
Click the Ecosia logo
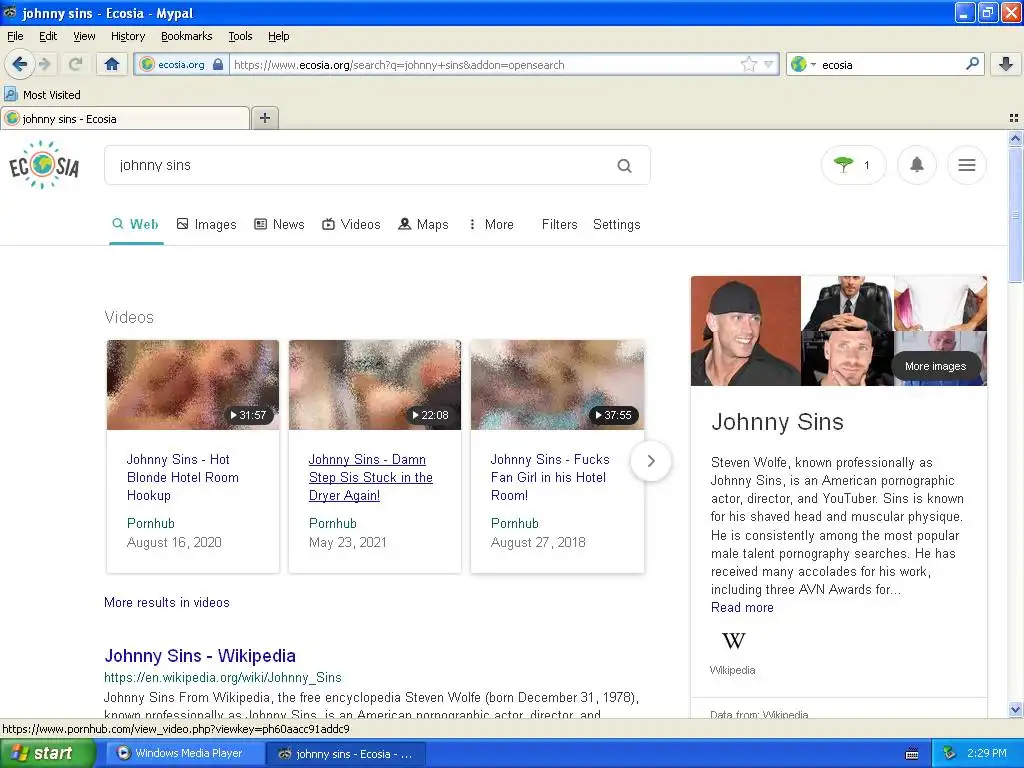(x=44, y=165)
